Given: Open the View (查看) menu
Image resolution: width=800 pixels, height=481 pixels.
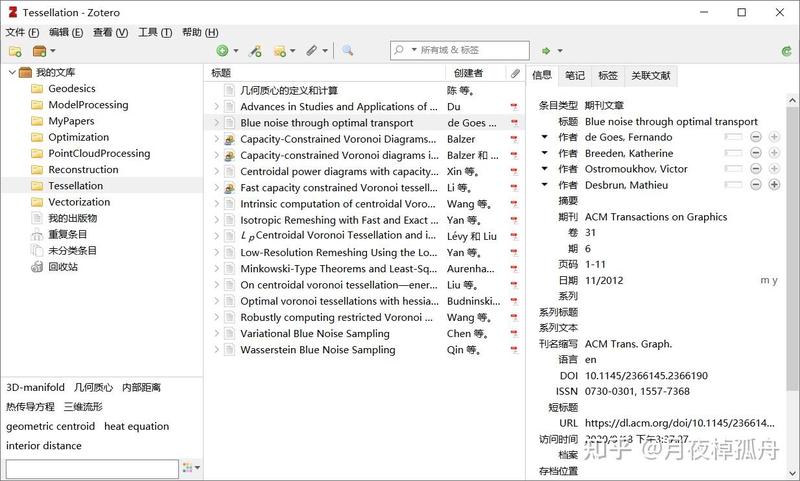Looking at the screenshot, I should click(x=110, y=32).
